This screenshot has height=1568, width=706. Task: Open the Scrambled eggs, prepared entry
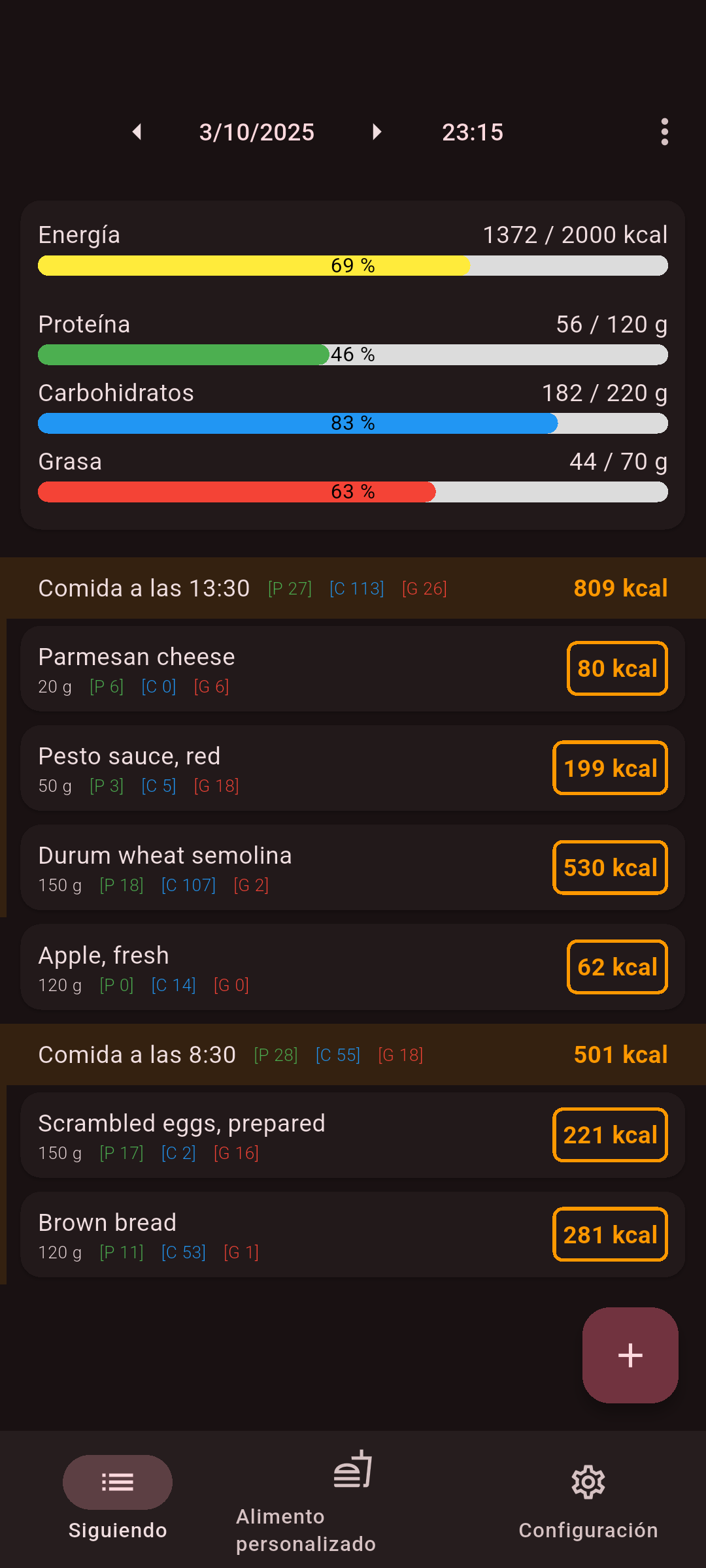tap(261, 1135)
